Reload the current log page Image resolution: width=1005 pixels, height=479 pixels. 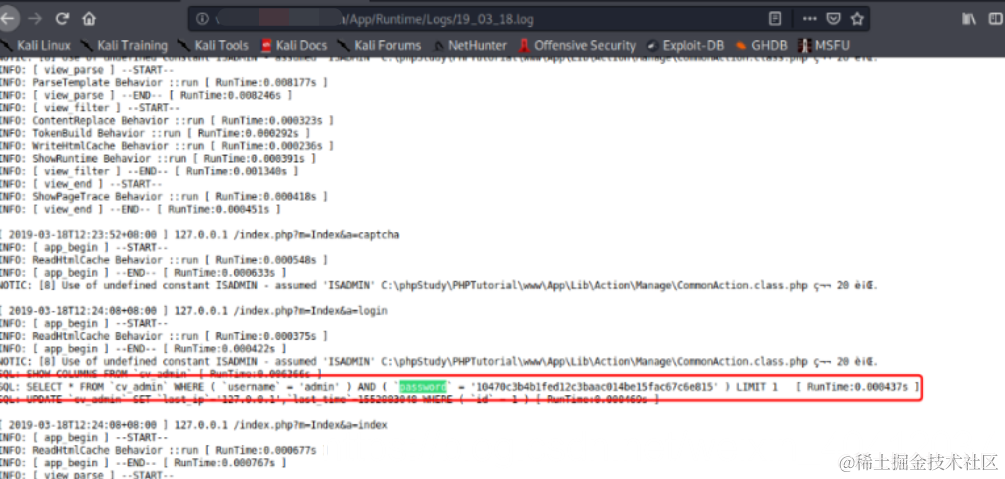[62, 19]
